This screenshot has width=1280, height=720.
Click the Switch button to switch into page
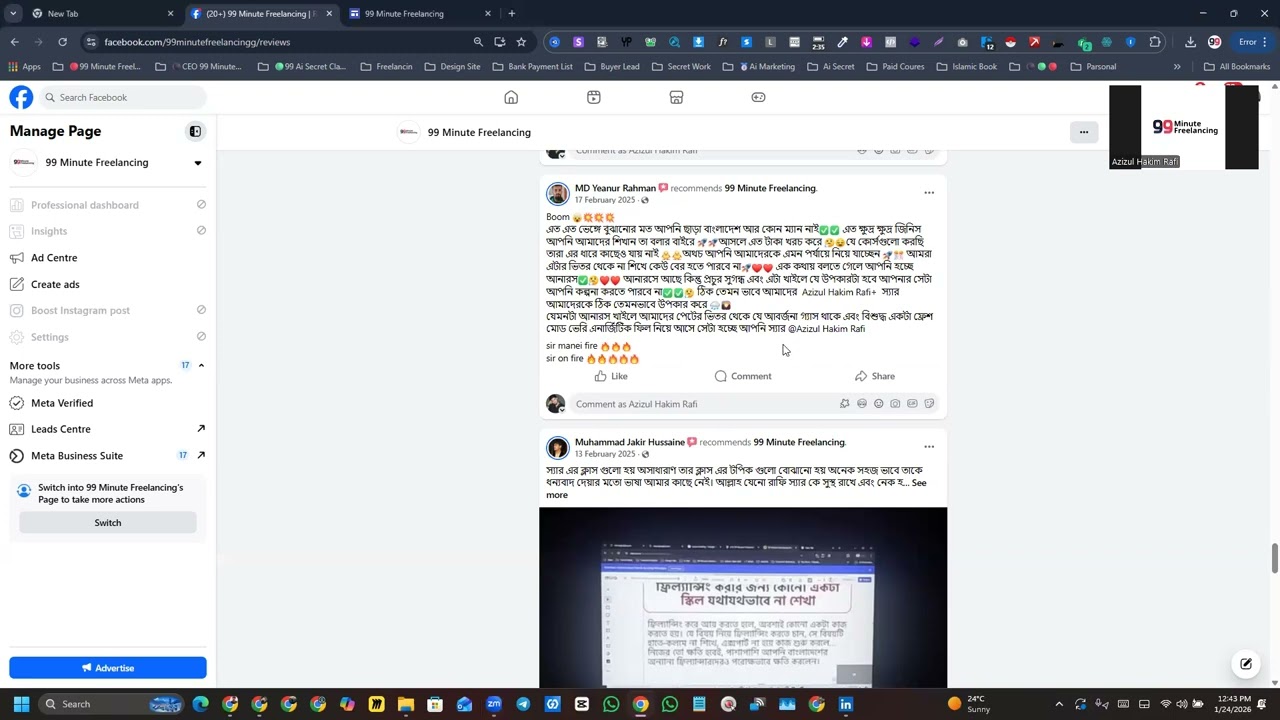(107, 523)
